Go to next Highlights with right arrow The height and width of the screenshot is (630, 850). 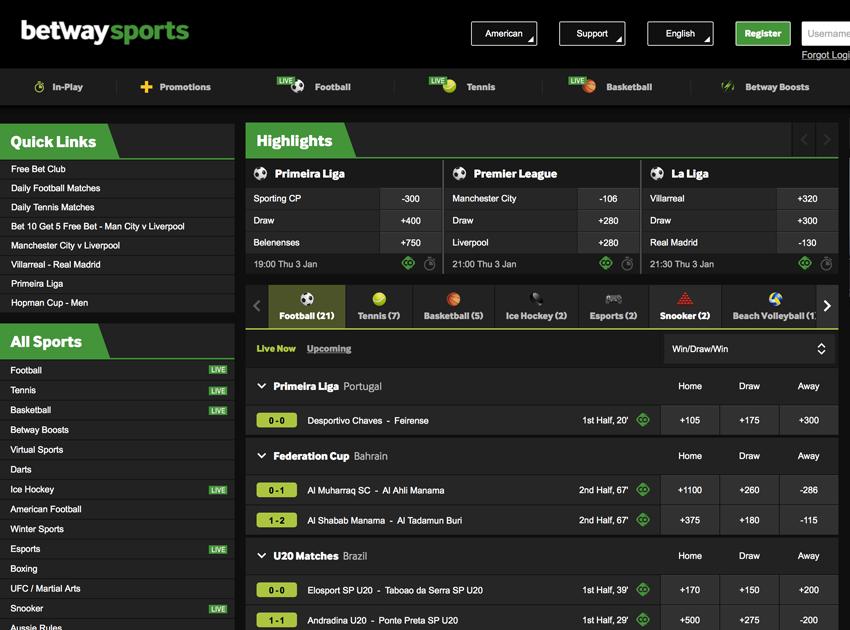click(x=827, y=140)
